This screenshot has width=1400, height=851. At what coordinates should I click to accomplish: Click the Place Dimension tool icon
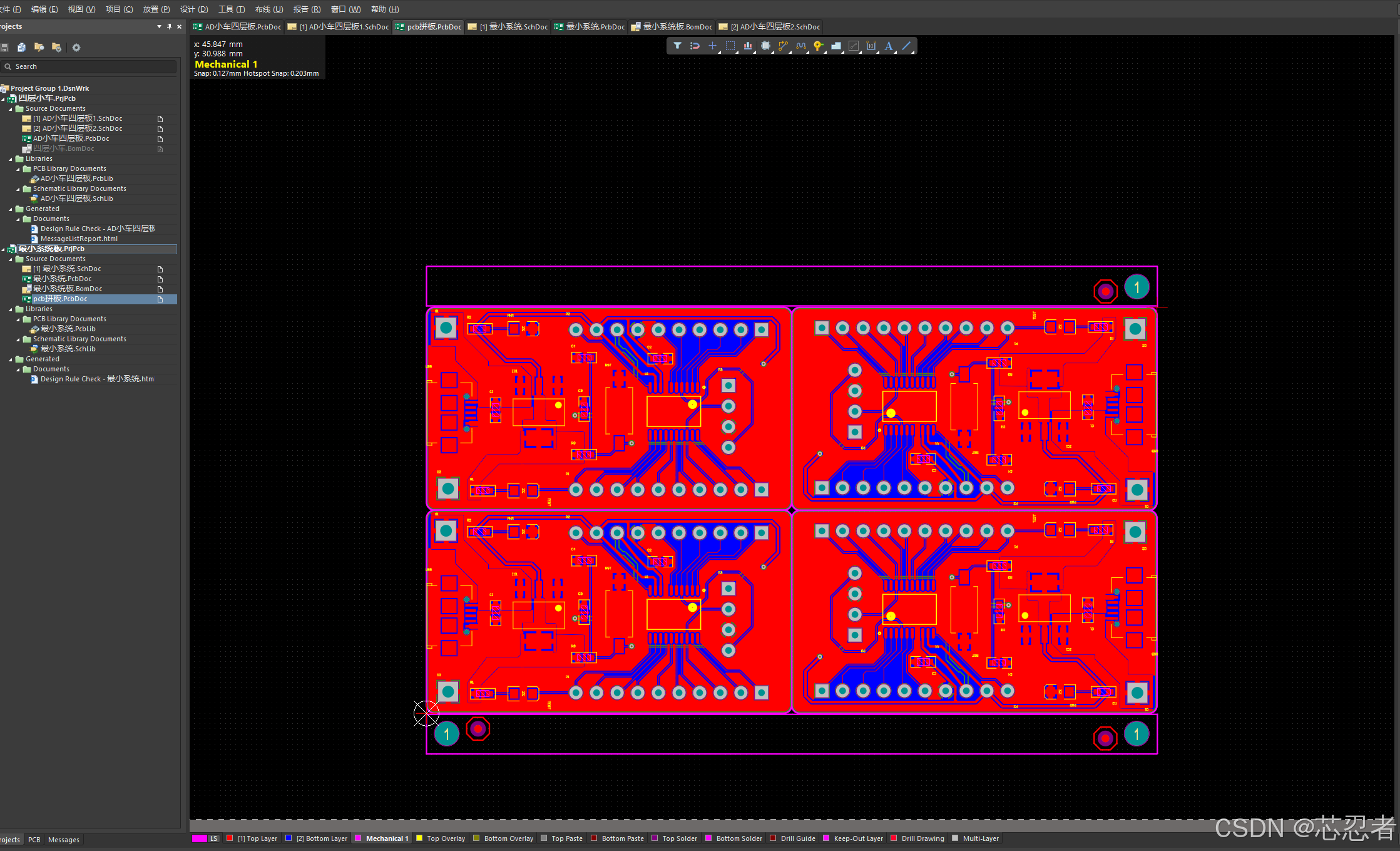(x=871, y=46)
